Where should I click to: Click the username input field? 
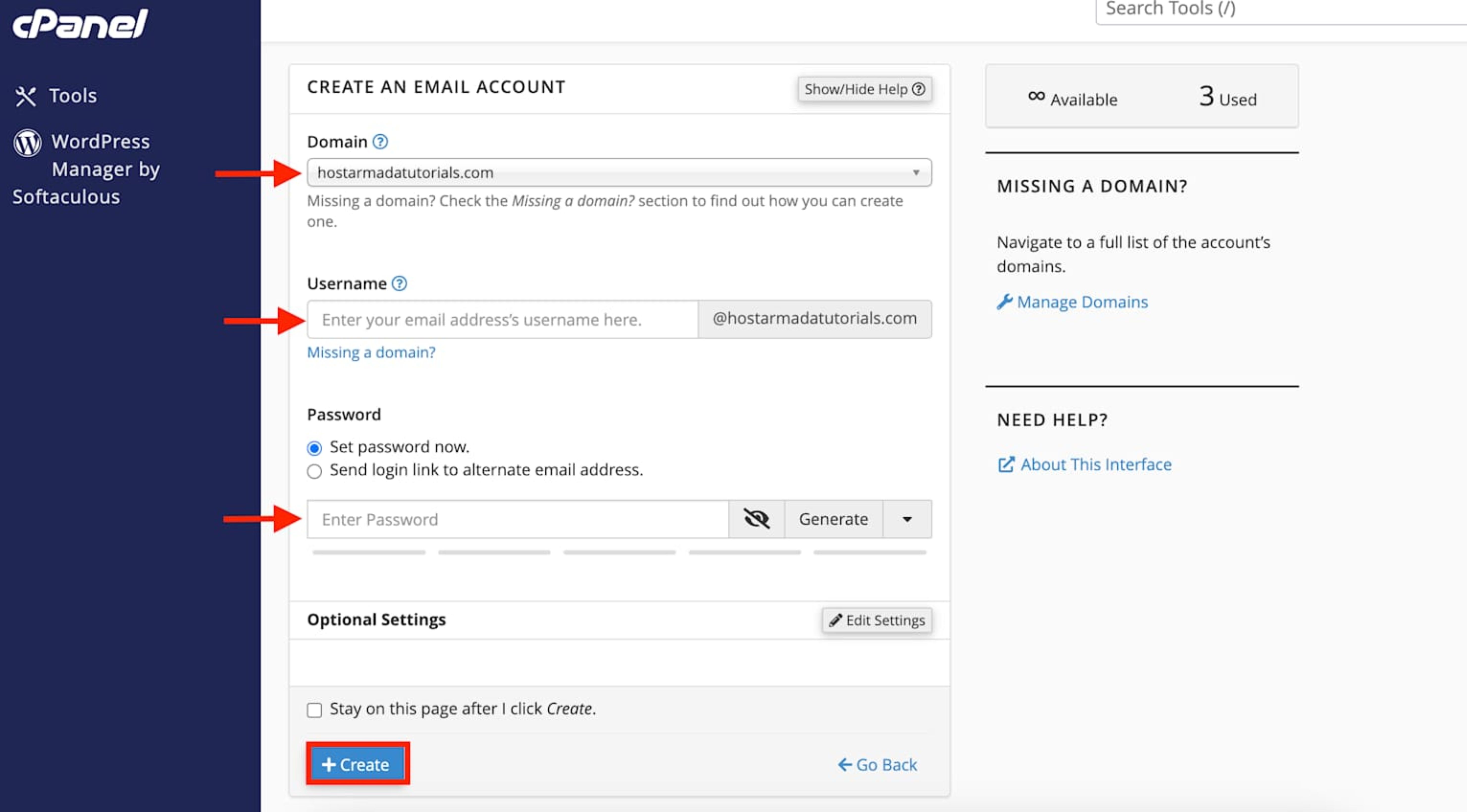502,320
